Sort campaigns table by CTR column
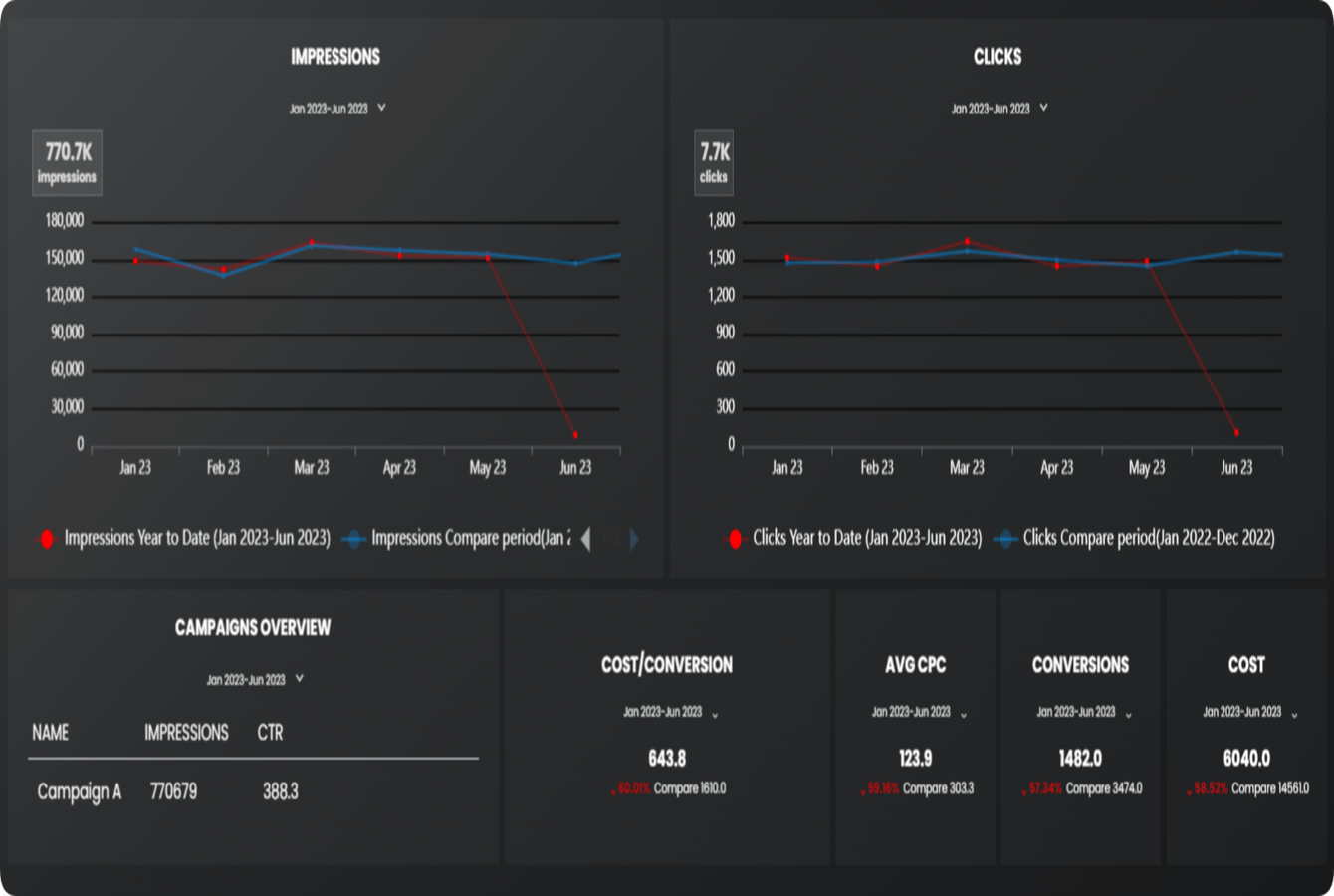 (x=270, y=733)
